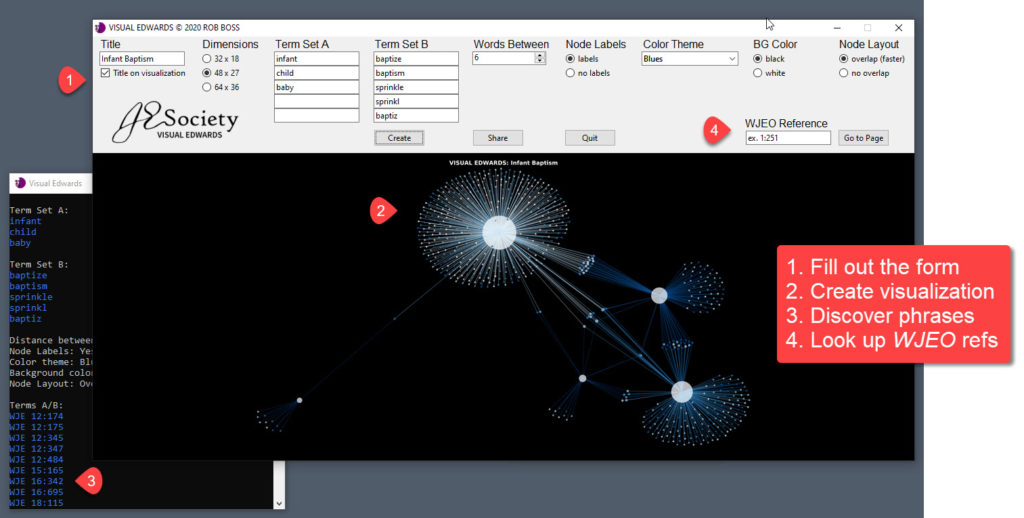
Task: Click the largest white node in the visualization
Action: point(499,233)
